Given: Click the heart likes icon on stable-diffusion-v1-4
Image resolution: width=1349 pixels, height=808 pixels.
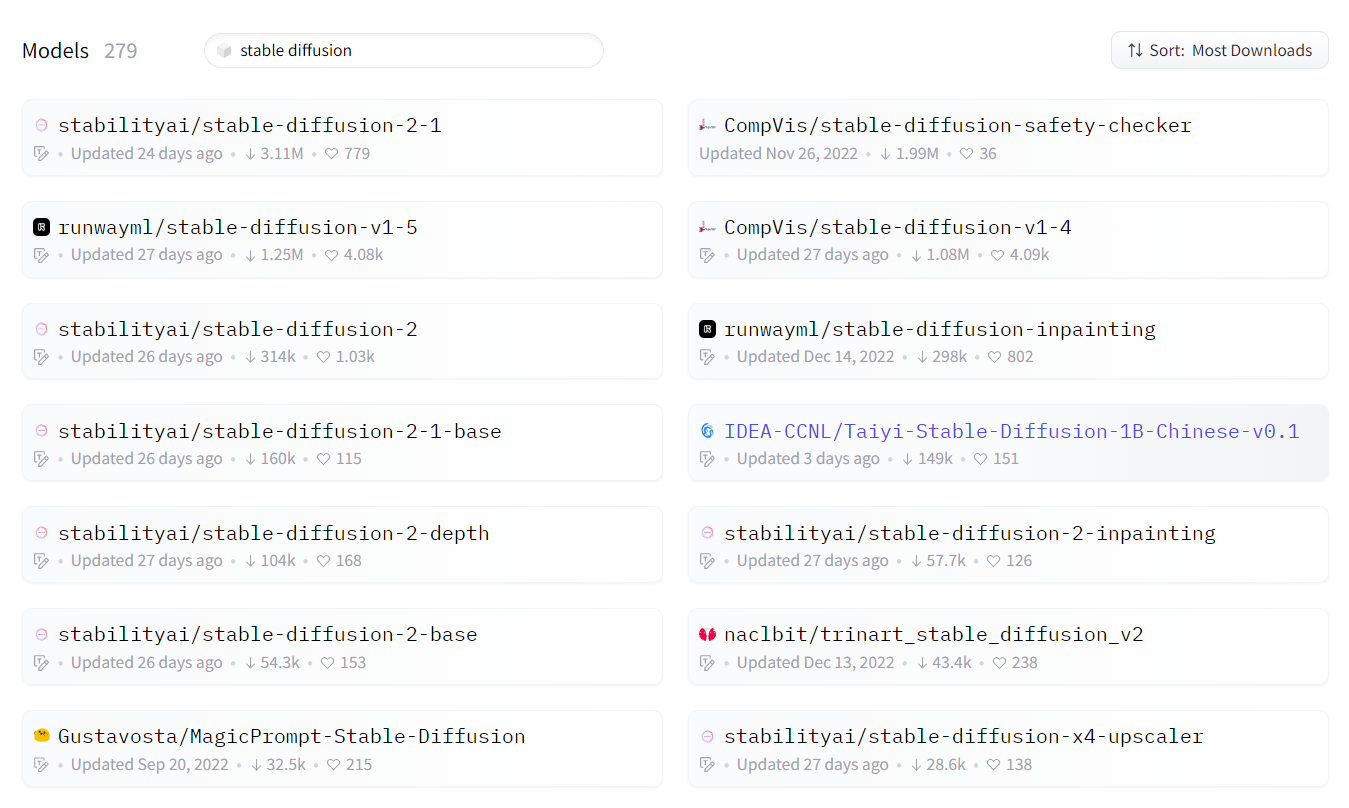Looking at the screenshot, I should (997, 255).
